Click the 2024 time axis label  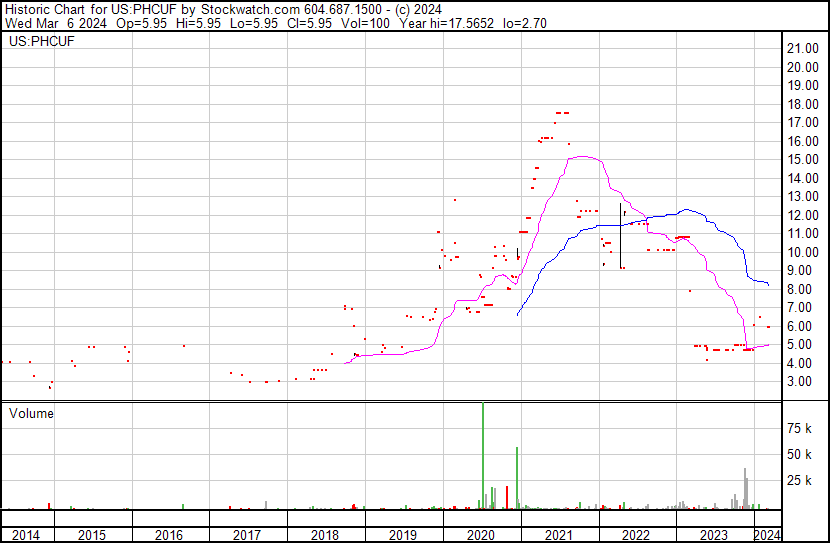pyautogui.click(x=768, y=535)
